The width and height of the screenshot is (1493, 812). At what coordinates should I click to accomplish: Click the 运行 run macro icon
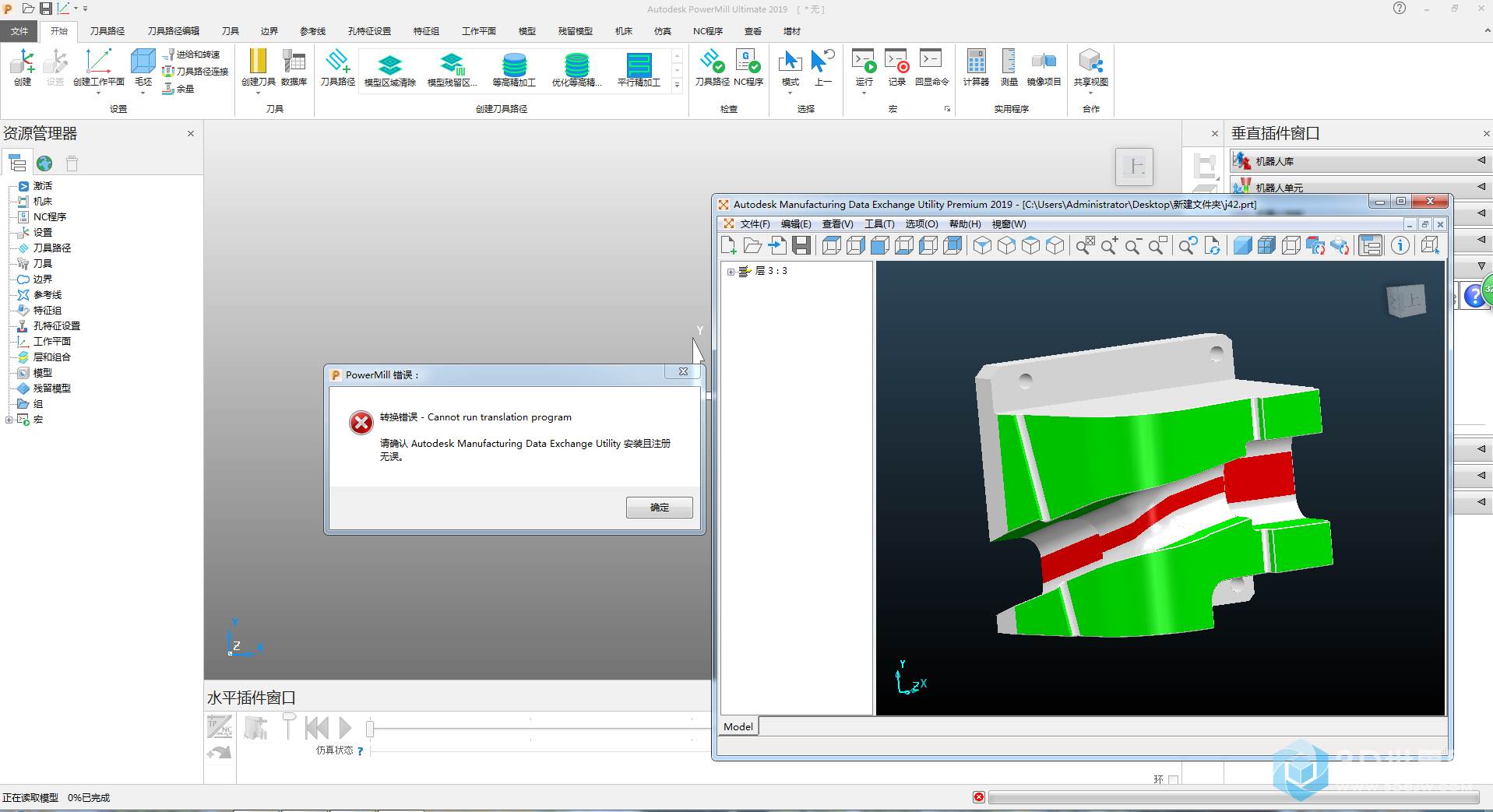point(864,67)
